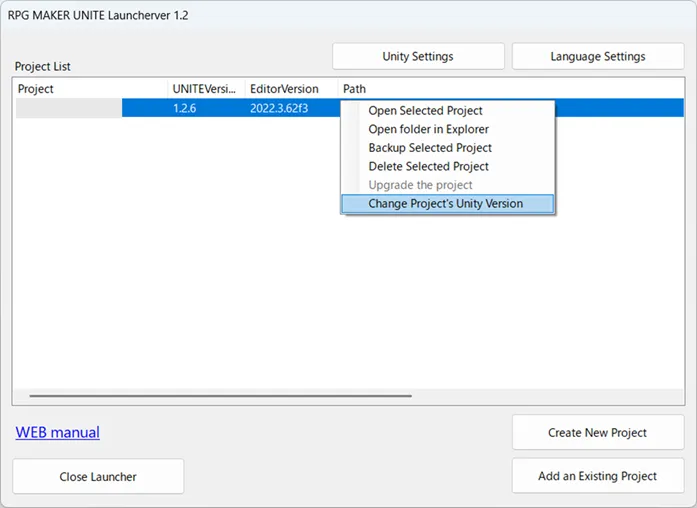The image size is (697, 508).
Task: Click the greyed Upgrade the project entry
Action: coord(420,185)
